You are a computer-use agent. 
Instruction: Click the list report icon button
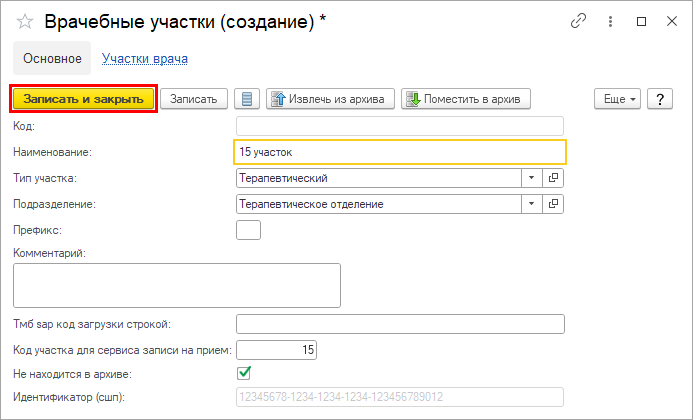tap(247, 99)
